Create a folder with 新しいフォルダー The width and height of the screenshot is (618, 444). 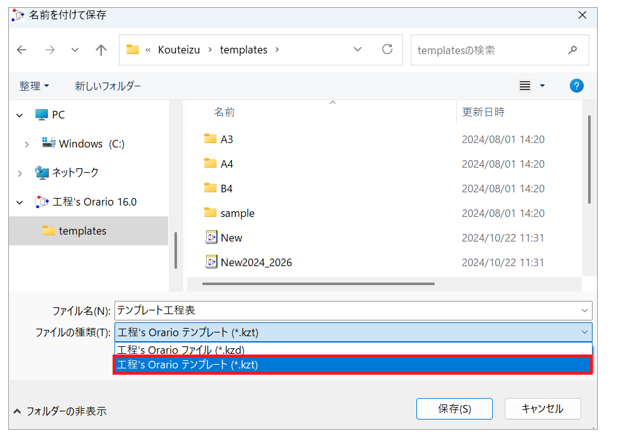pos(108,86)
